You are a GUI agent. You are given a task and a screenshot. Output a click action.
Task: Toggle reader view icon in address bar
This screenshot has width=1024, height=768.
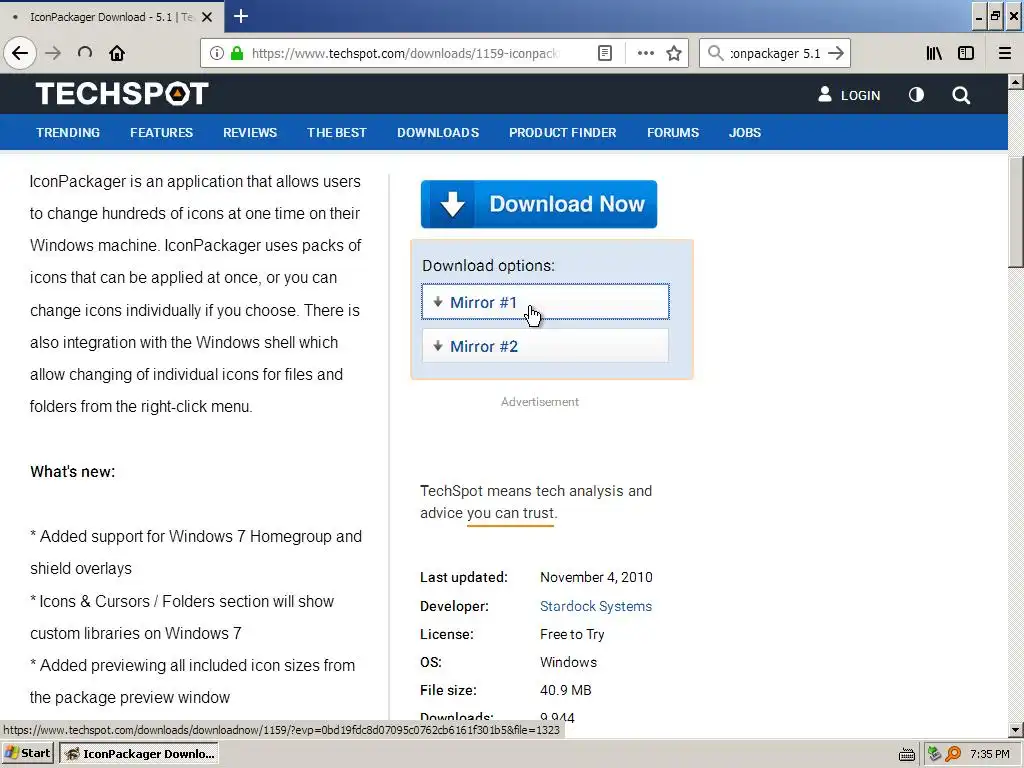605,53
